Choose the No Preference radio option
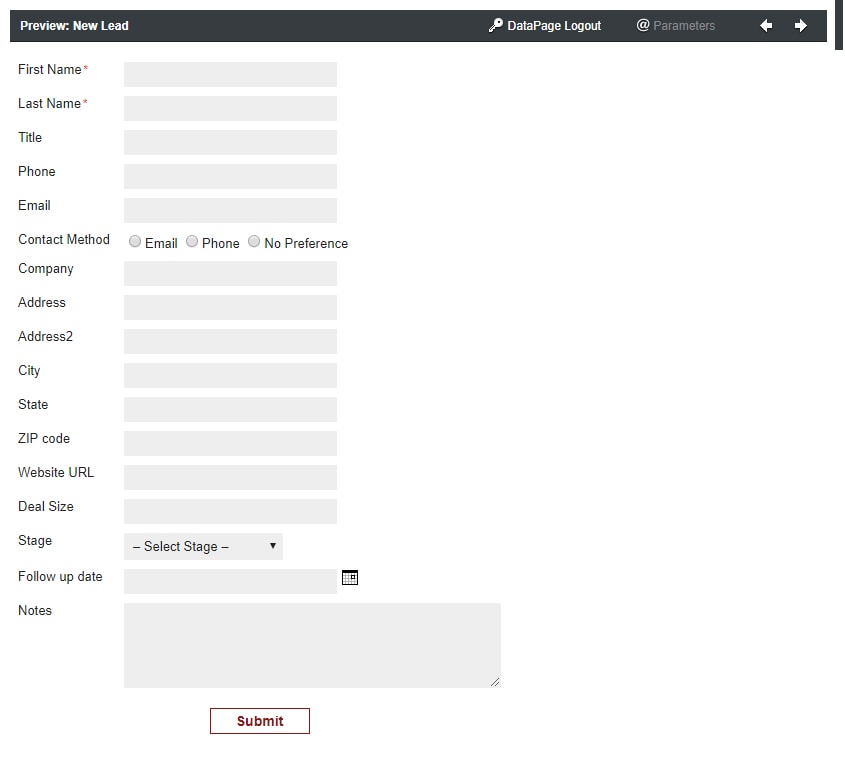Image resolution: width=845 pixels, height=775 pixels. pos(254,242)
